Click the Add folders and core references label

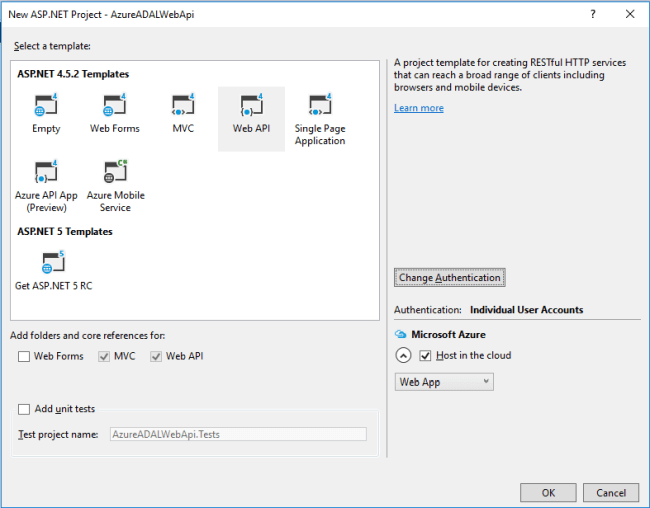click(x=87, y=335)
